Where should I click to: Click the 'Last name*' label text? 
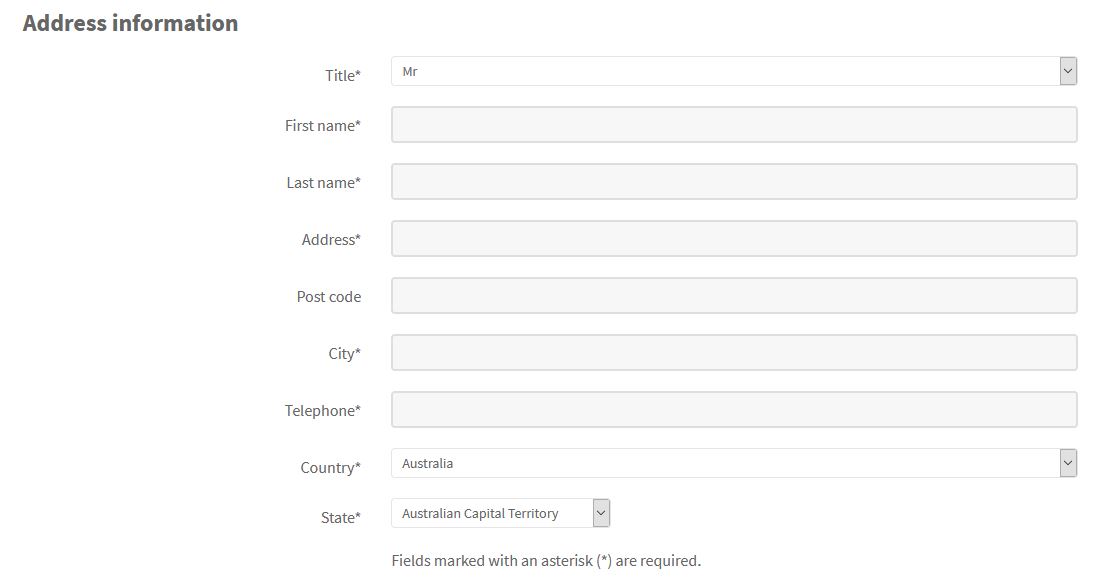tap(323, 183)
